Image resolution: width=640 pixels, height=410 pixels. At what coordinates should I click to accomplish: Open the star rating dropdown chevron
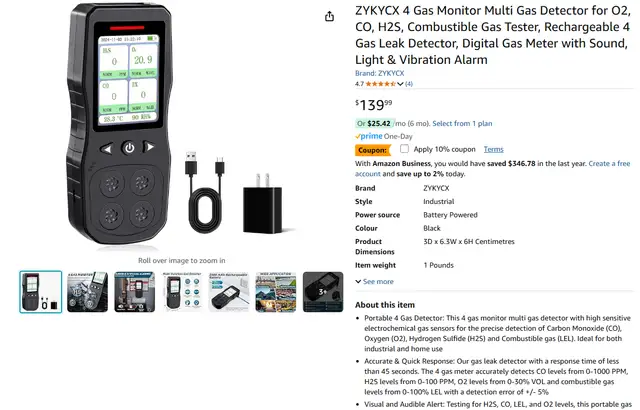point(400,84)
